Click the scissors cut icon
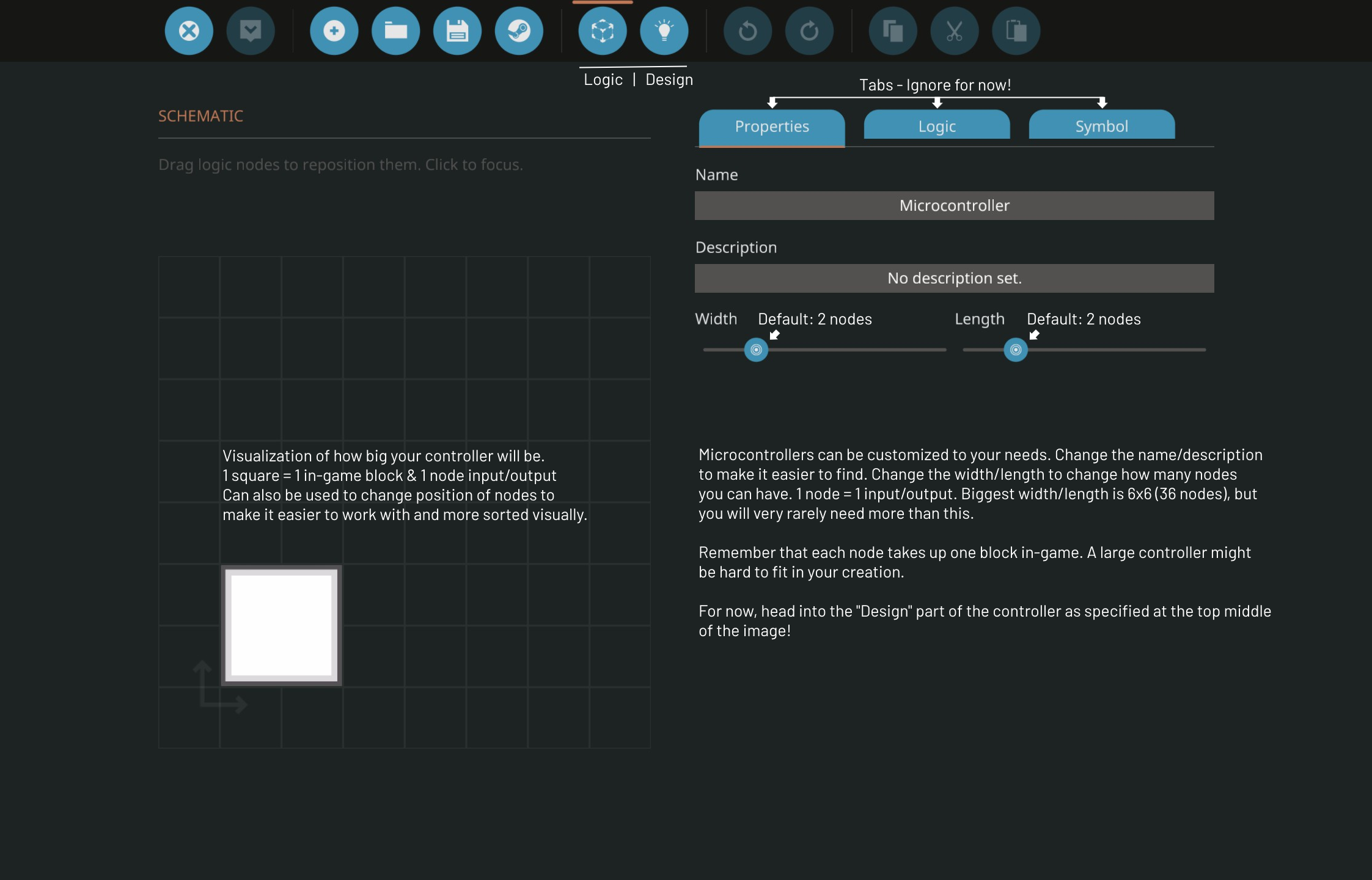Screen dimensions: 1372x880 click(955, 31)
